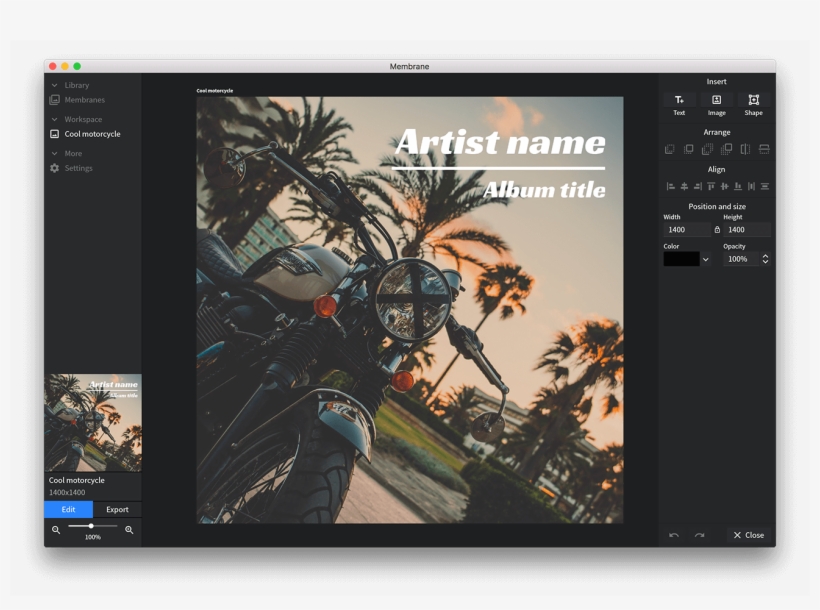Switch to the Edit tab
The image size is (820, 610).
click(x=69, y=510)
